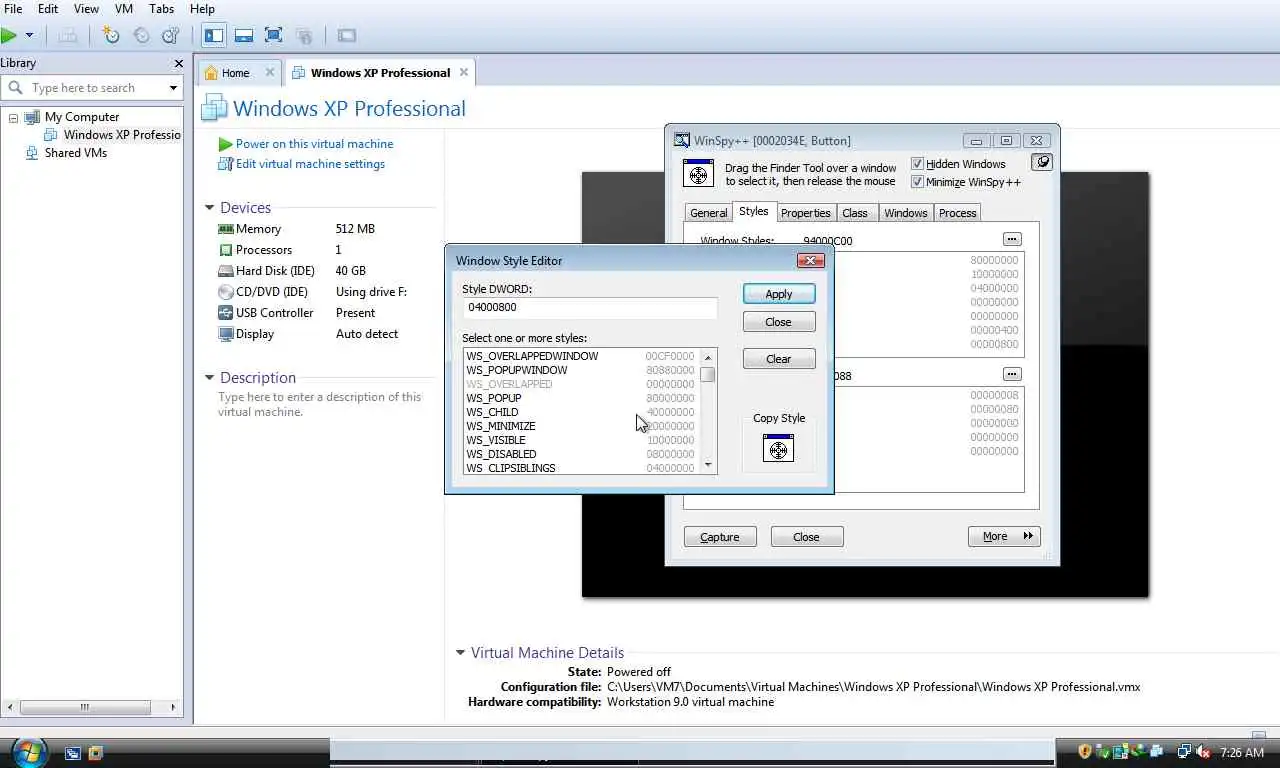Toggle the Minimize WinSpy++ checkbox
1280x768 pixels.
click(x=918, y=182)
